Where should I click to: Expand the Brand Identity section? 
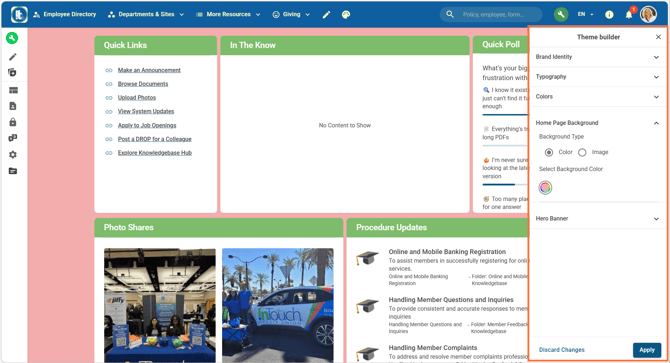(x=598, y=57)
